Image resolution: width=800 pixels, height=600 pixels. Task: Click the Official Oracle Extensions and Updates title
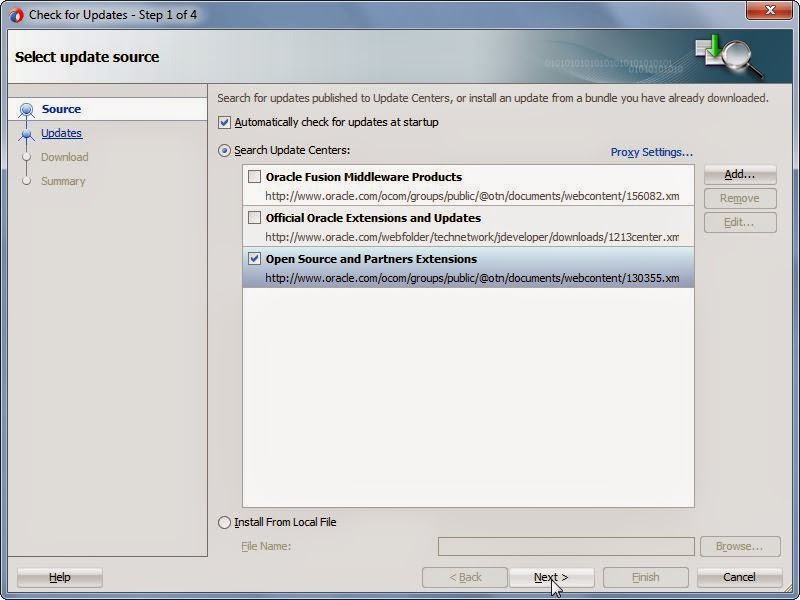373,218
